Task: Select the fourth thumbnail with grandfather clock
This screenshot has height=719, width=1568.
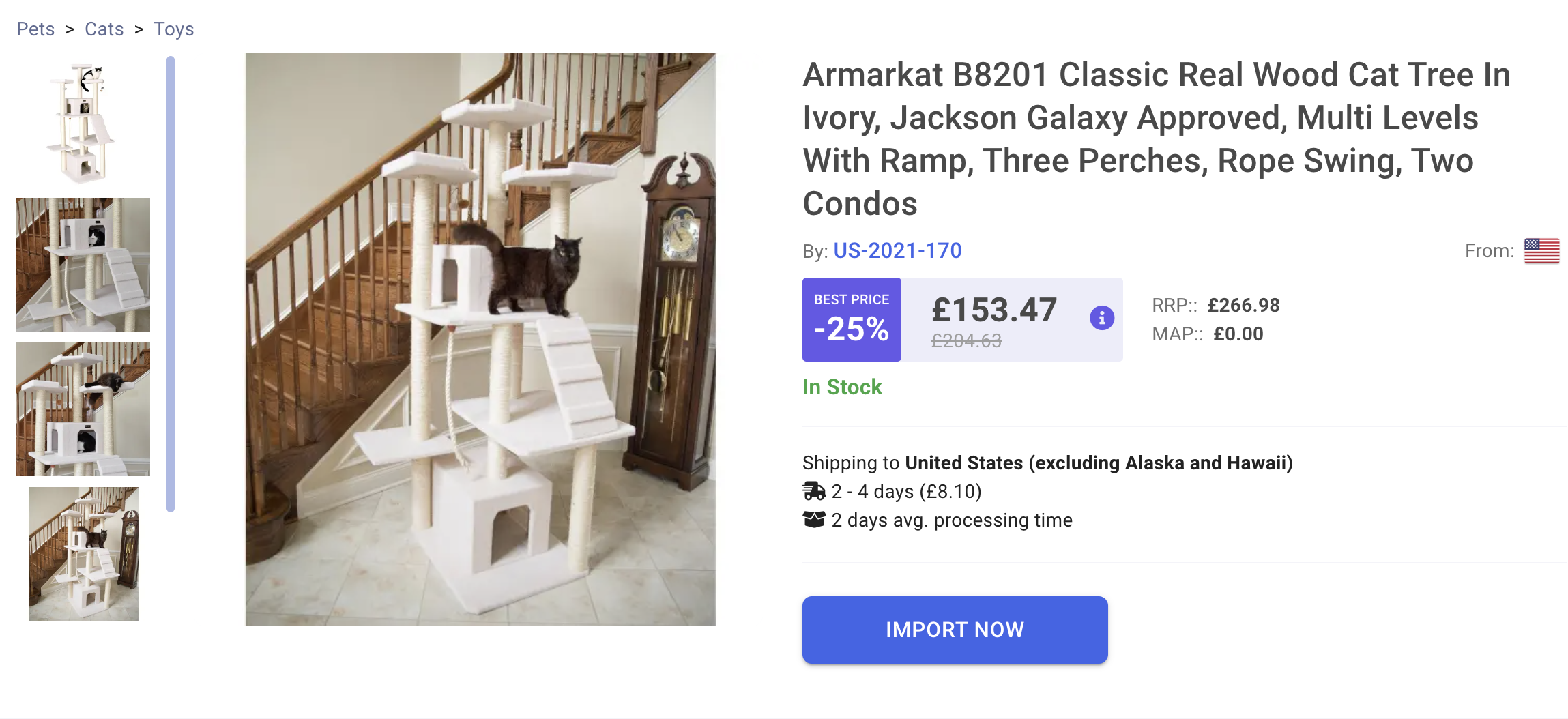Action: click(x=83, y=554)
